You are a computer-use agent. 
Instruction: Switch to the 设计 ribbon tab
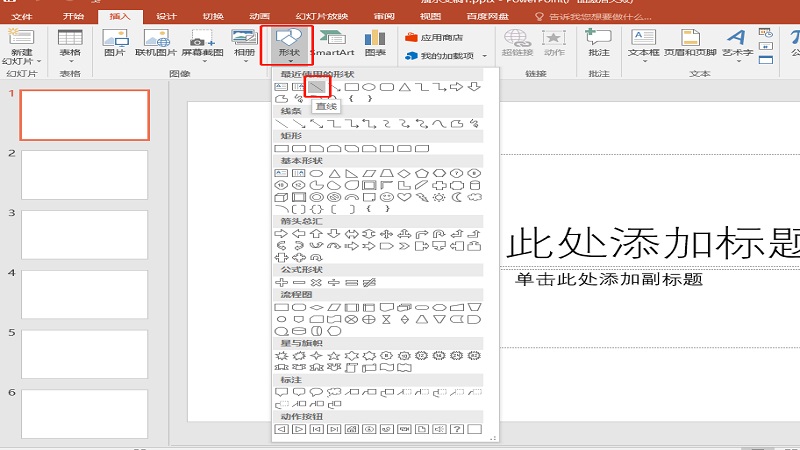(x=166, y=17)
